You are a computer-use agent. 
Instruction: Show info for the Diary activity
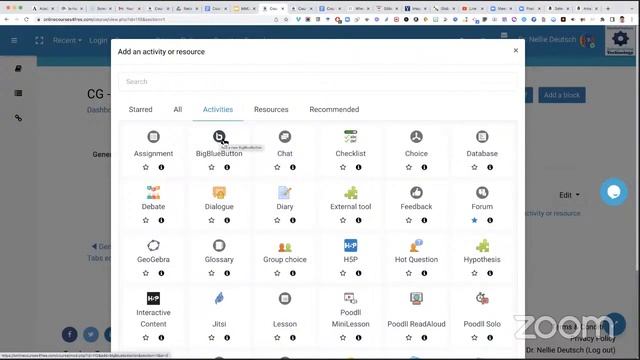[293, 220]
